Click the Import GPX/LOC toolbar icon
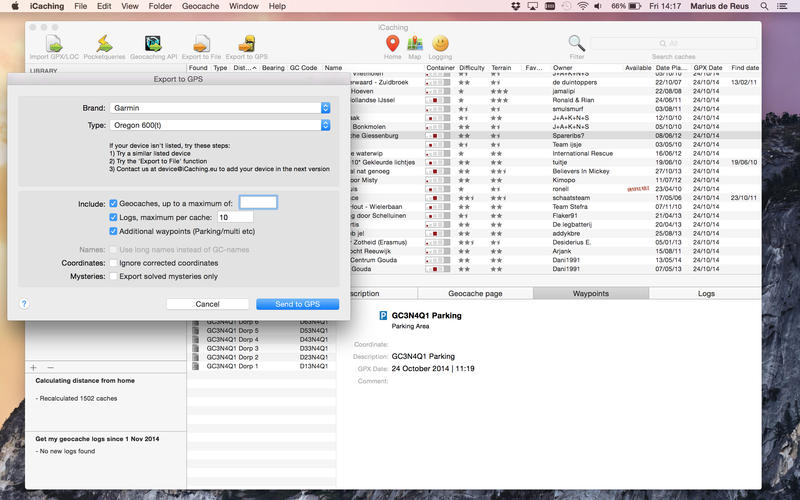Image resolution: width=800 pixels, height=500 pixels. (54, 44)
